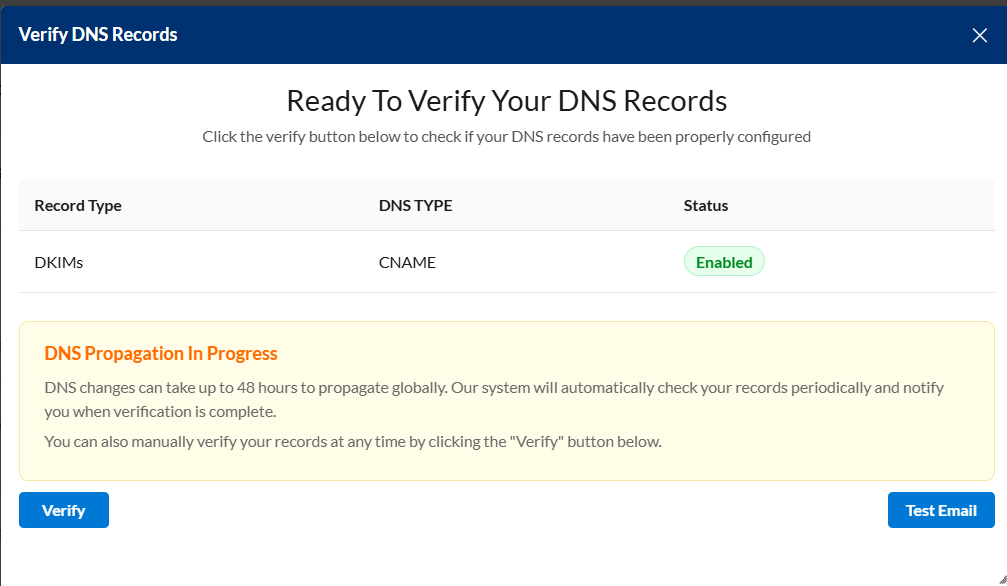Image resolution: width=1007 pixels, height=586 pixels.
Task: Click the green Enabled status badge
Action: (724, 262)
